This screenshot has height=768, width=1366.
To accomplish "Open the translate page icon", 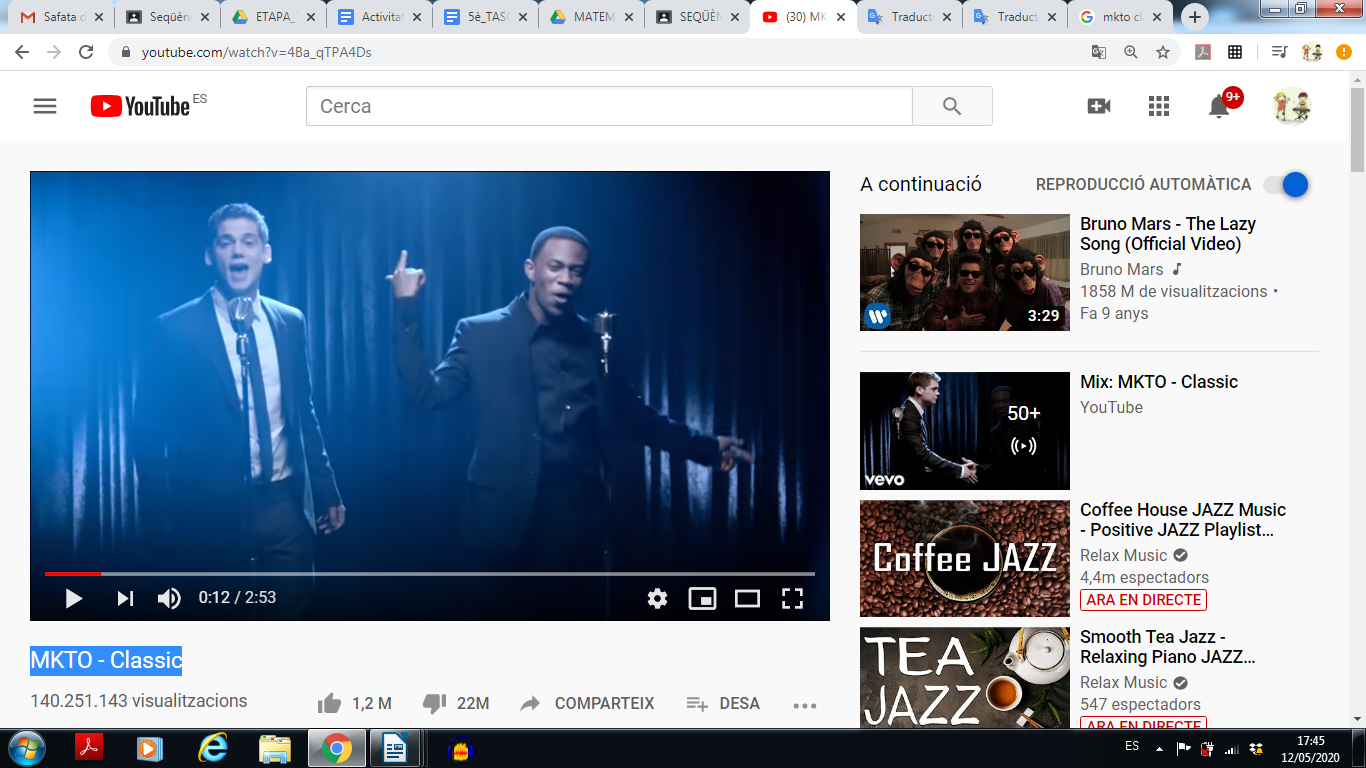I will (x=1099, y=52).
